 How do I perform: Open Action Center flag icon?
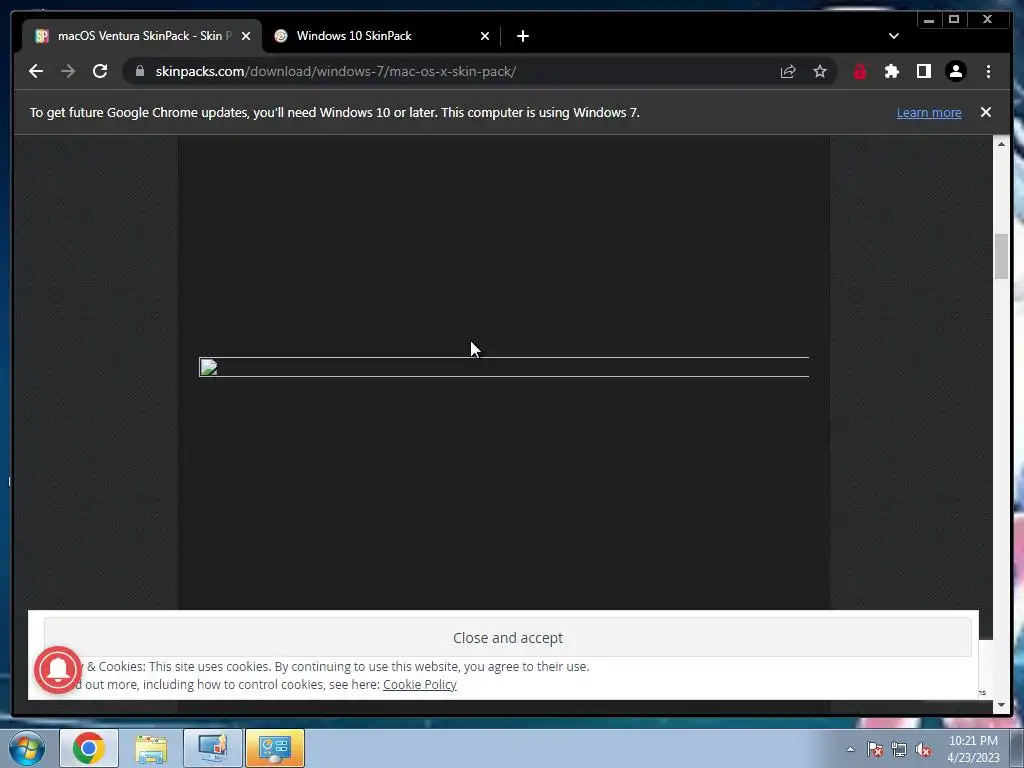[875, 749]
